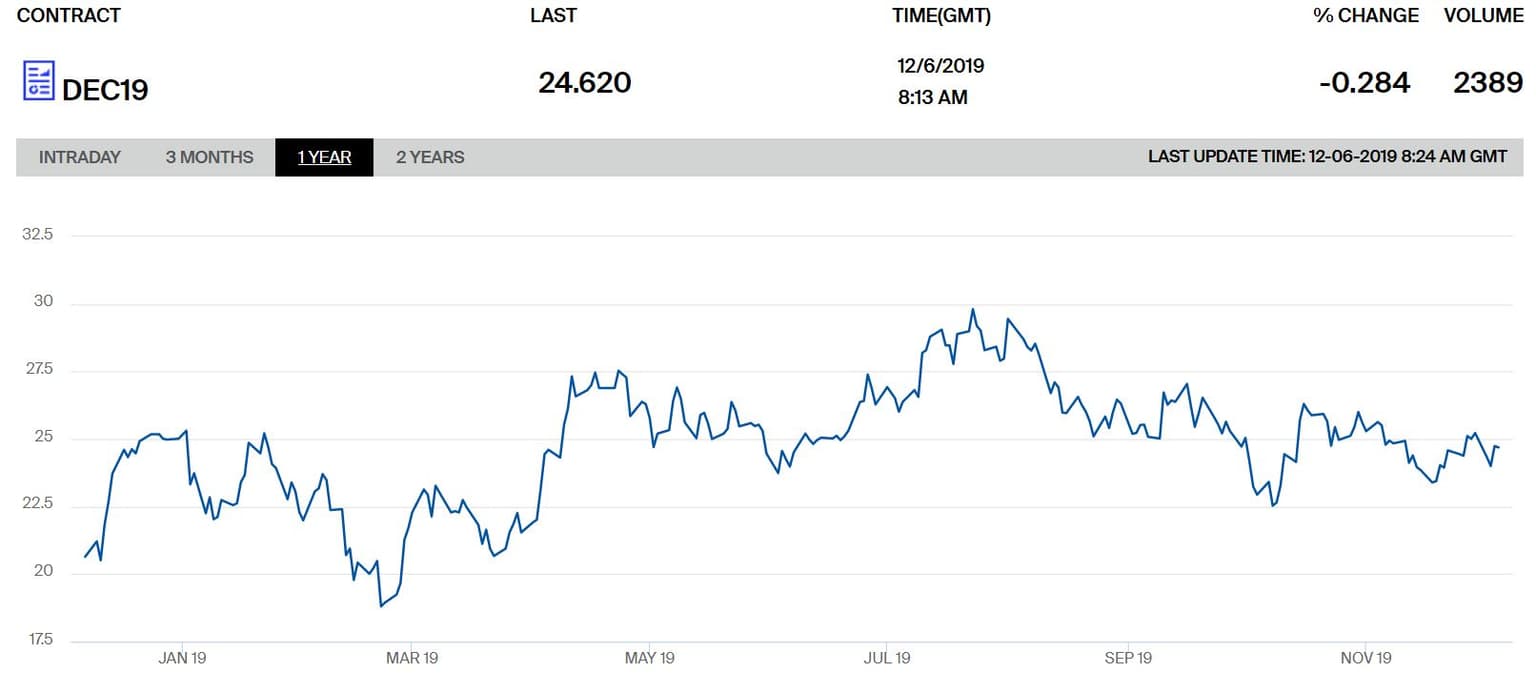Click the NOV 19 axis label
Viewport: 1536px width, 677px height.
click(x=1366, y=658)
